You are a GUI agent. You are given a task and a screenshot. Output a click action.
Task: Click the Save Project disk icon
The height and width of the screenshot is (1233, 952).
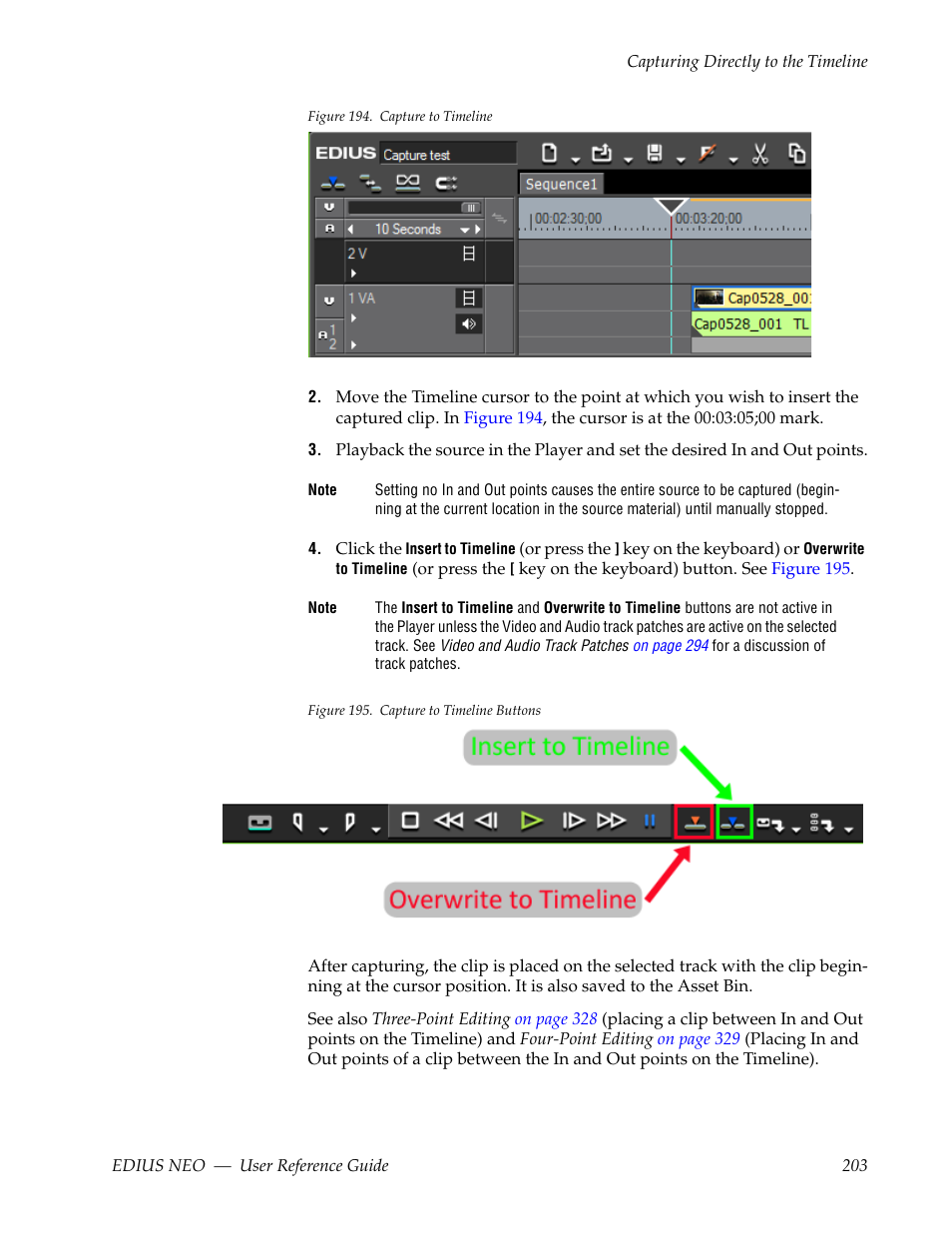pos(655,153)
